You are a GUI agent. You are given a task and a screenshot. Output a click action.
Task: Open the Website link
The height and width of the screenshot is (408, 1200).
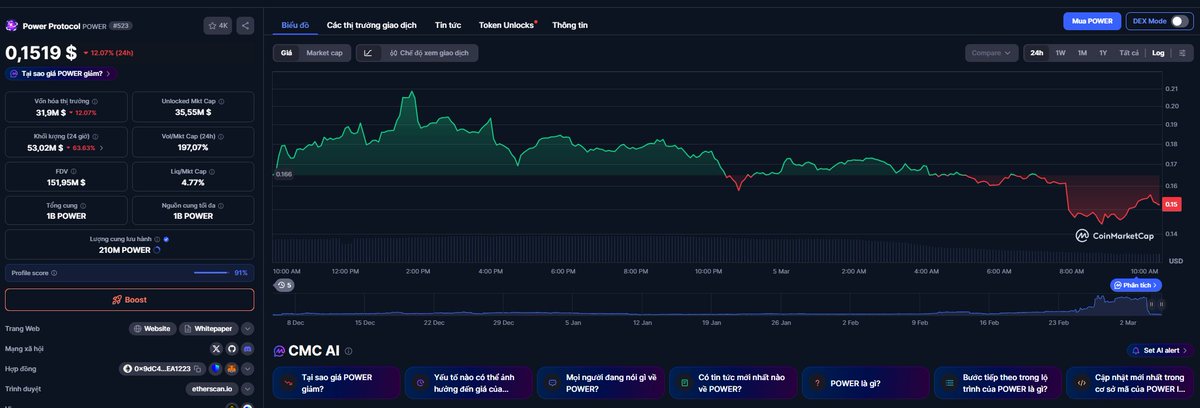[152, 328]
